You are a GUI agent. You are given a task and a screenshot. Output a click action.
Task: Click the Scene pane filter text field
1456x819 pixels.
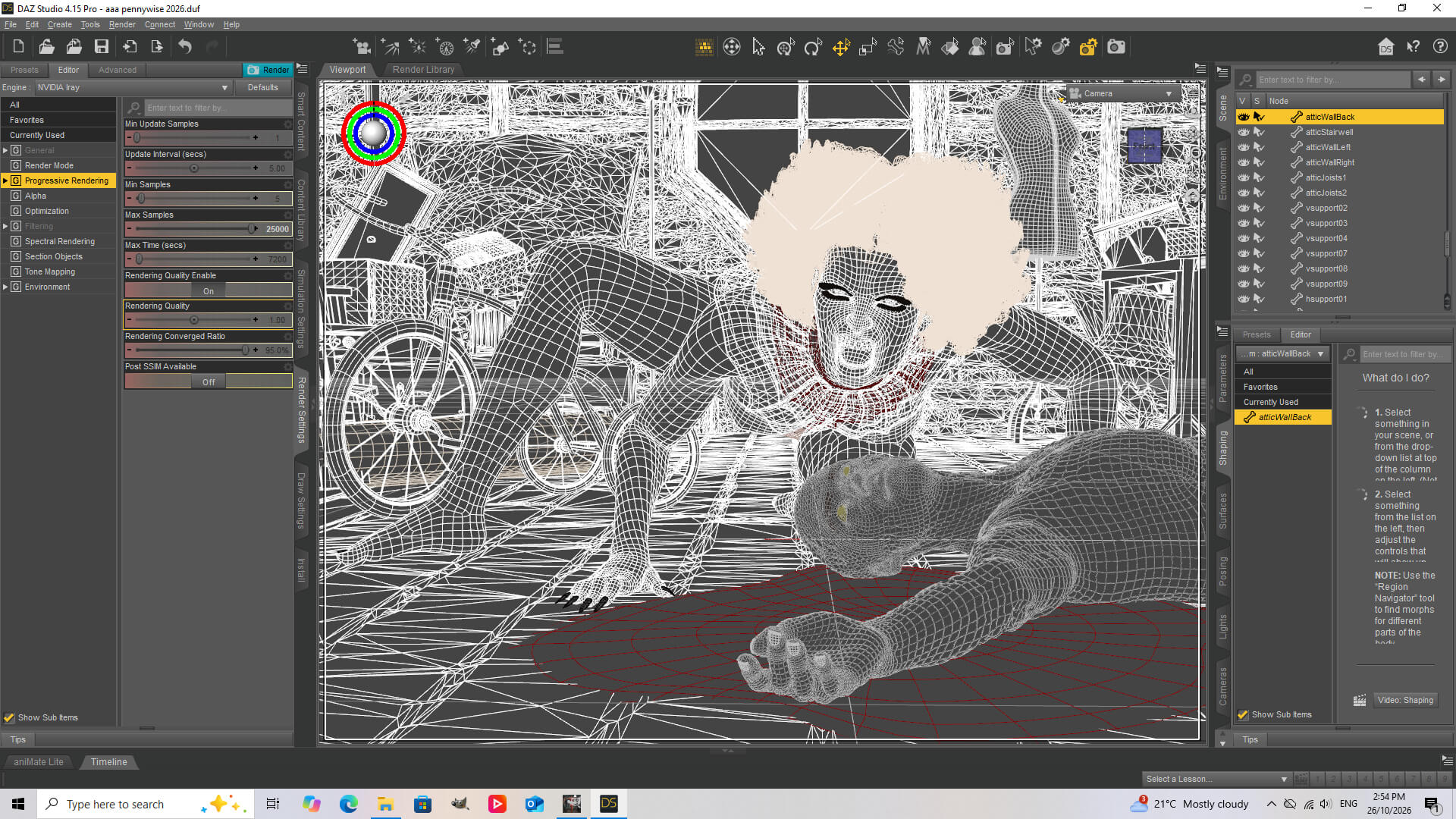click(1332, 80)
